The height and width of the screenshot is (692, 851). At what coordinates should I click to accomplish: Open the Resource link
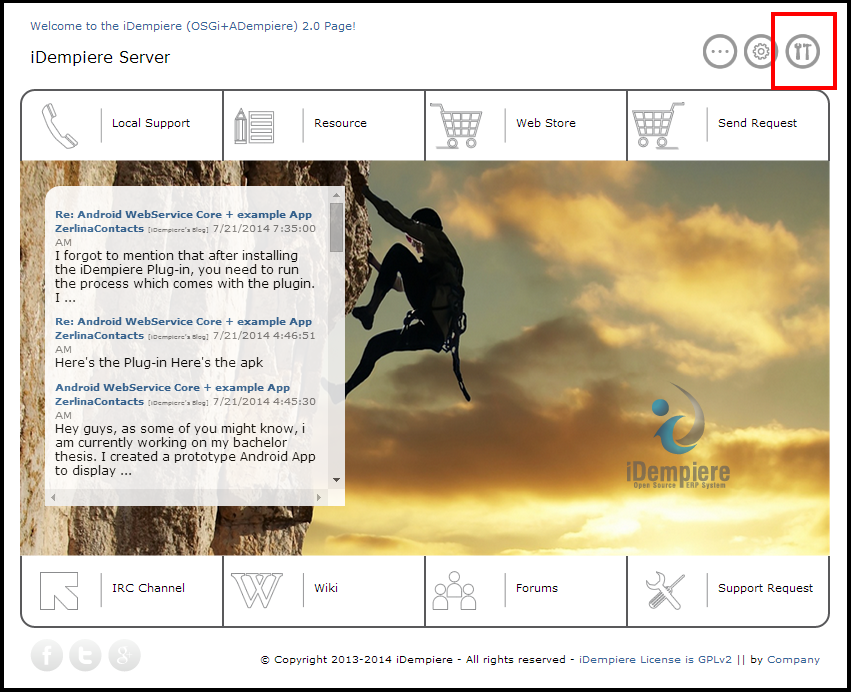340,123
